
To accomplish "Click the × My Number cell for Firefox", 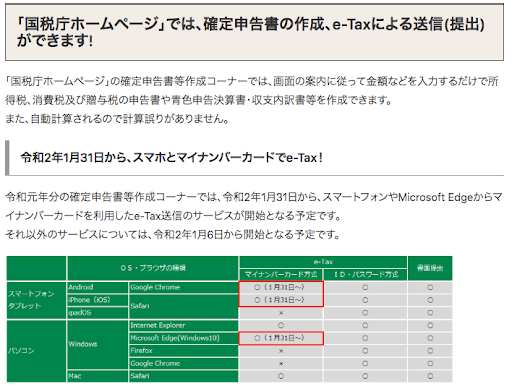I will pos(281,351).
